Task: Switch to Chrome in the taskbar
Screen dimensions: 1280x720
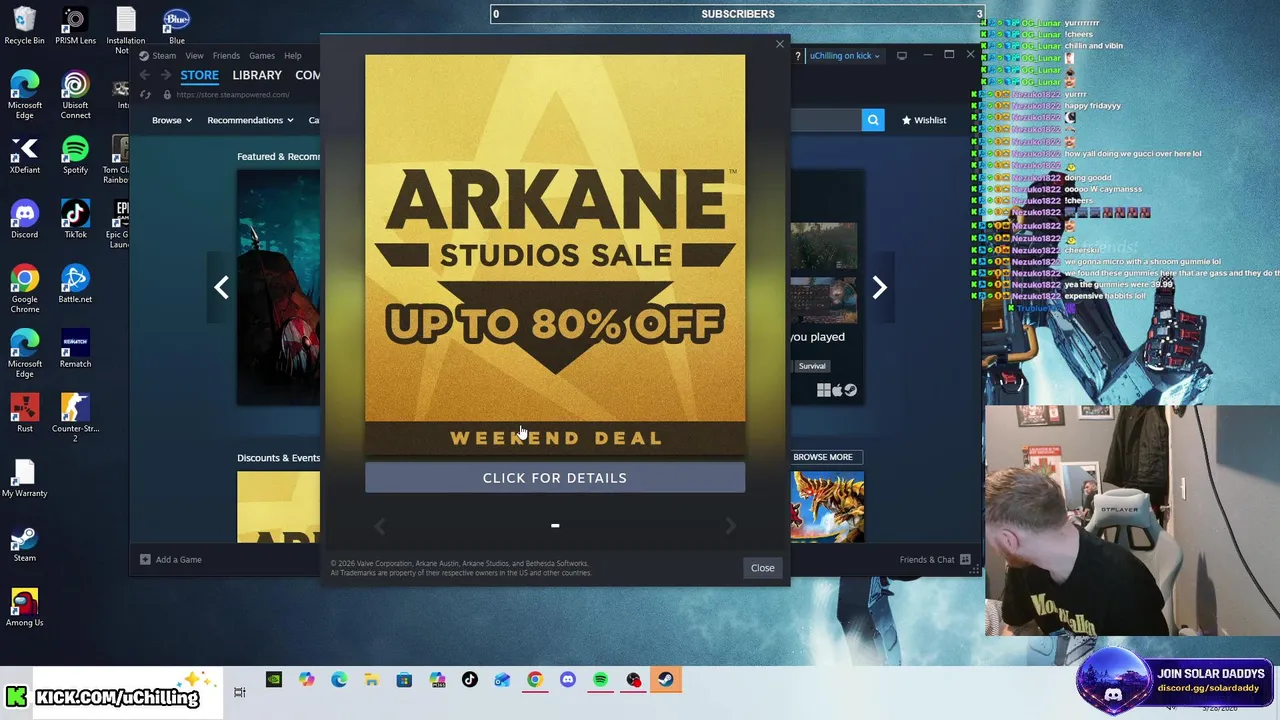Action: point(535,680)
